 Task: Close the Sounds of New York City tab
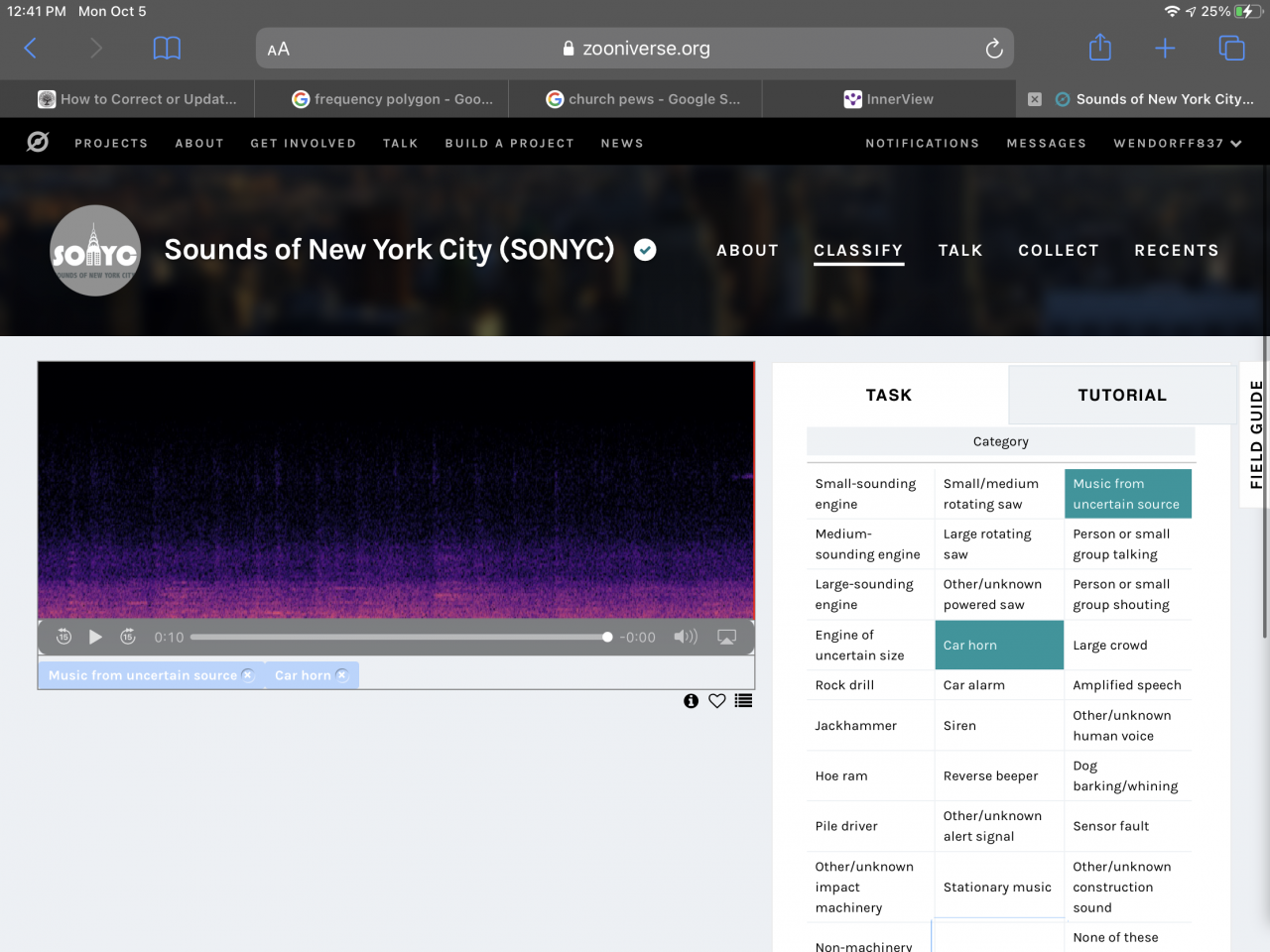coord(1035,99)
